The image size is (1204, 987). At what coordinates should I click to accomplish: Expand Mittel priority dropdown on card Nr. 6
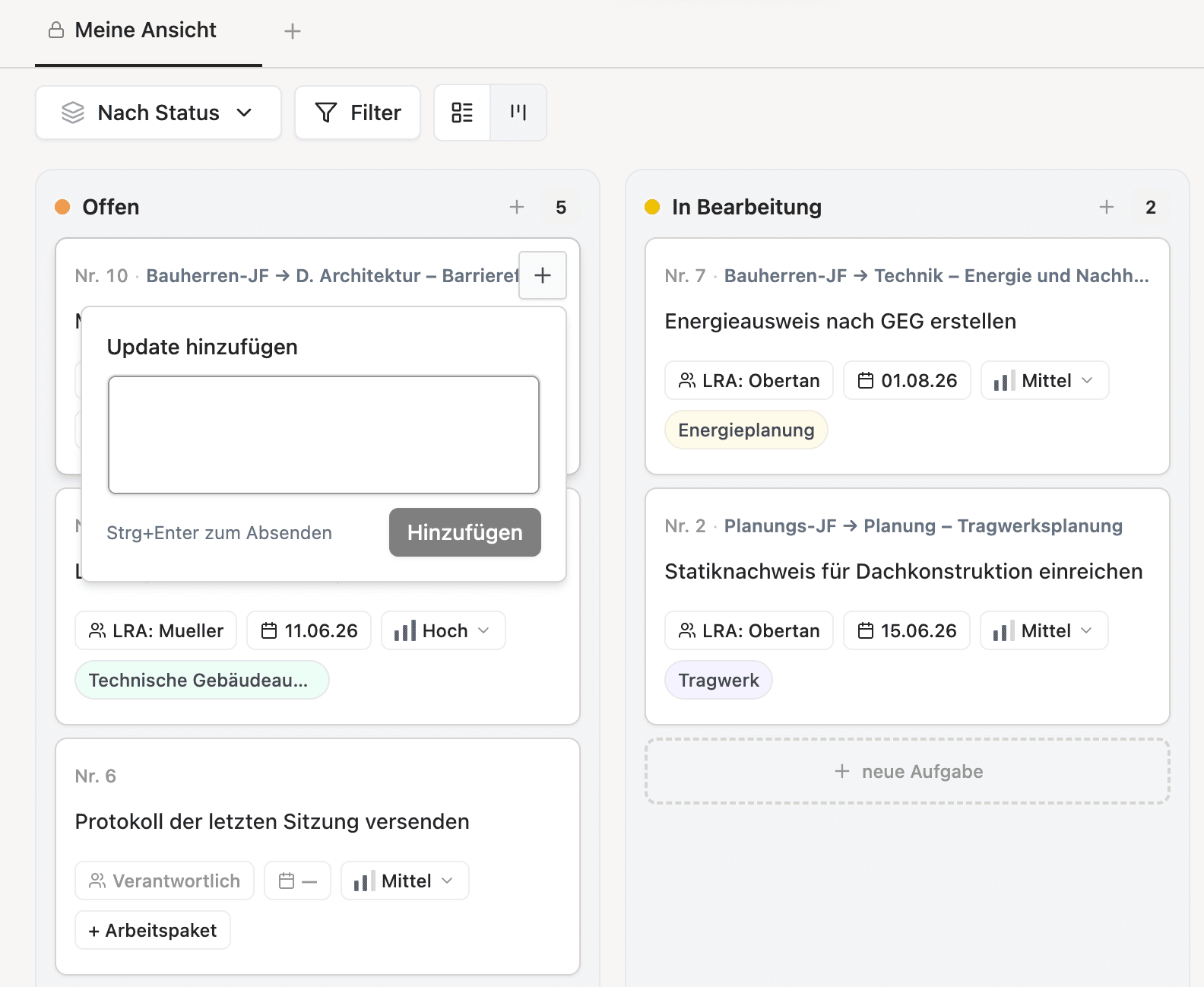click(x=404, y=881)
